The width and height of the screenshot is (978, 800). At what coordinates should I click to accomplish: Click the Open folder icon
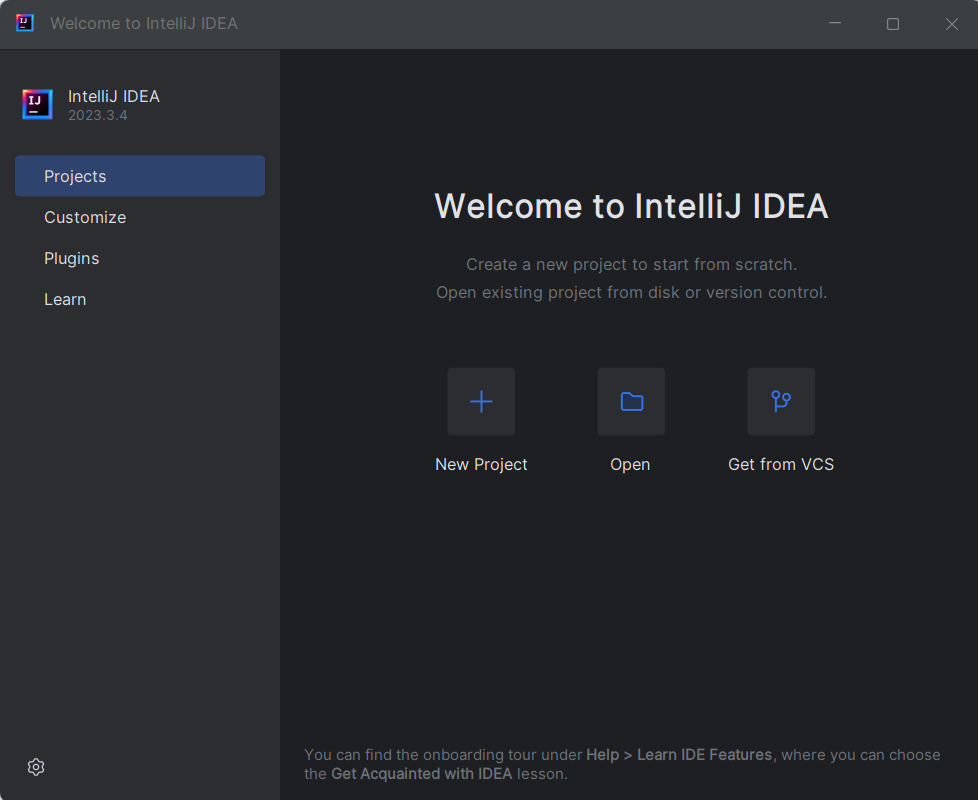(631, 402)
